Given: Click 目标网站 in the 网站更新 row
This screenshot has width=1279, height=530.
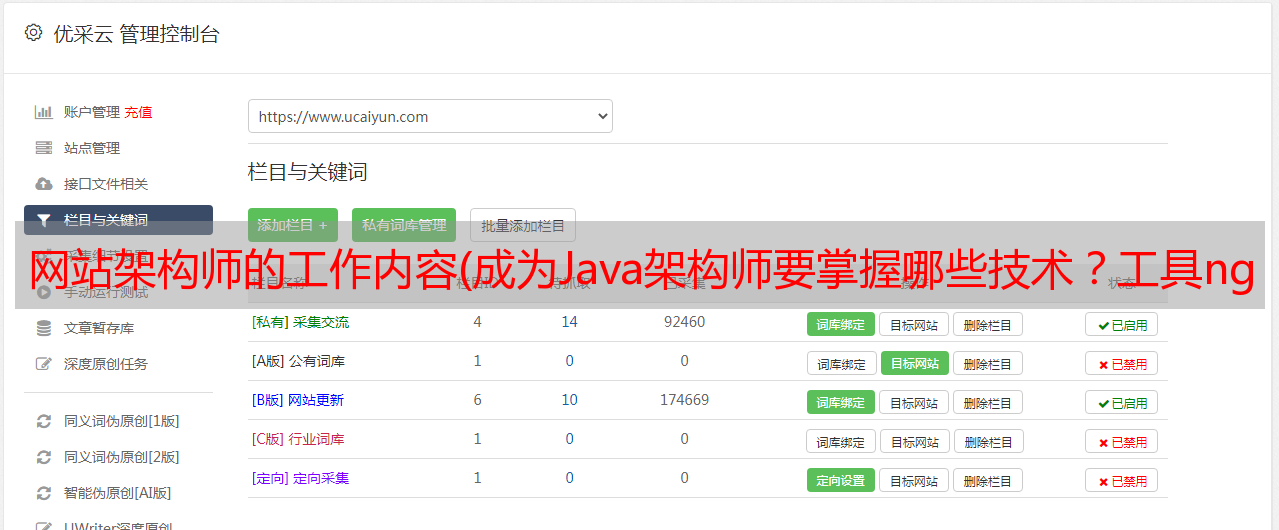Looking at the screenshot, I should click(914, 402).
